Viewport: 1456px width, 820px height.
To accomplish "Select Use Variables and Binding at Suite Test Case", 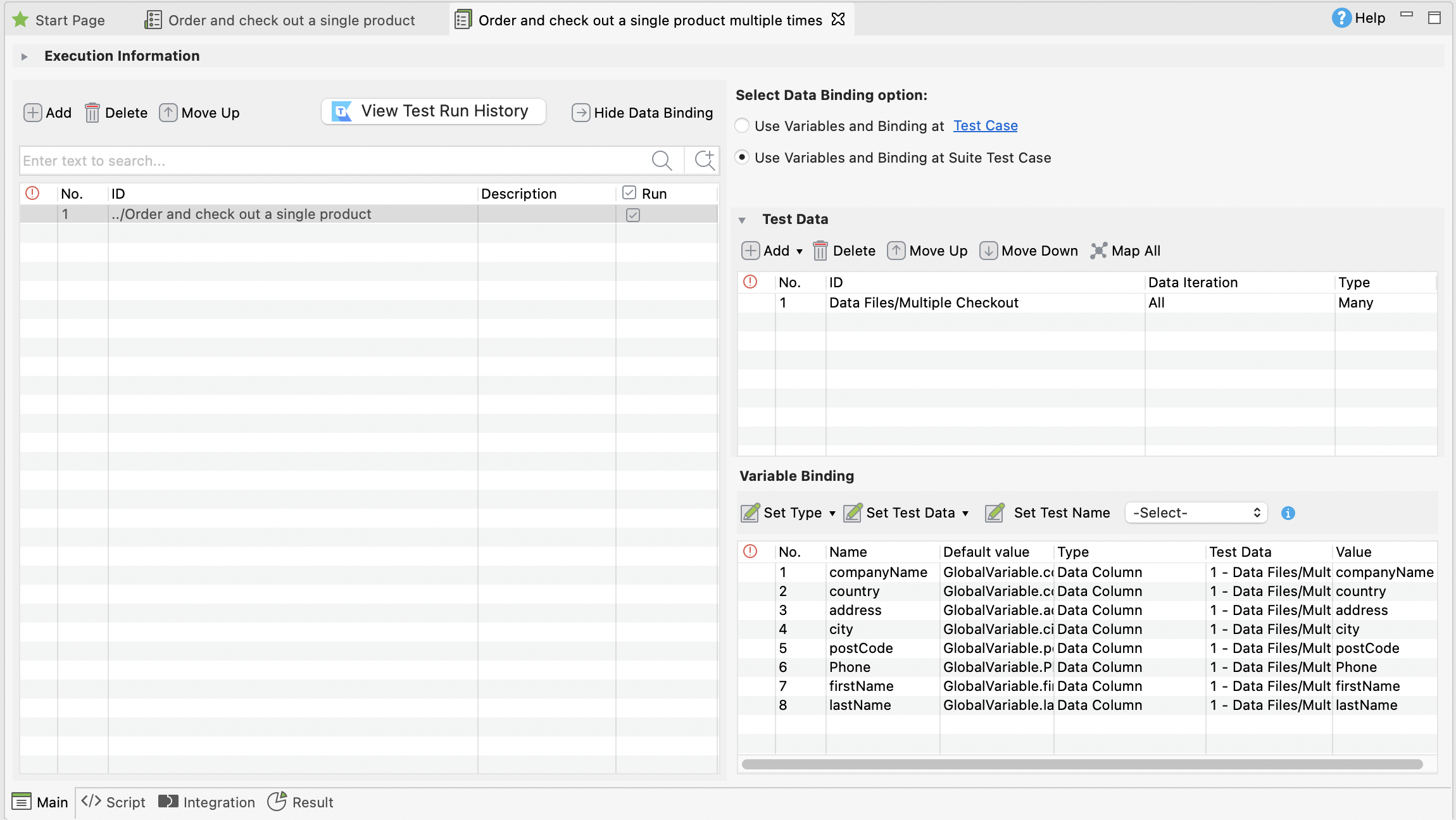I will pyautogui.click(x=742, y=157).
